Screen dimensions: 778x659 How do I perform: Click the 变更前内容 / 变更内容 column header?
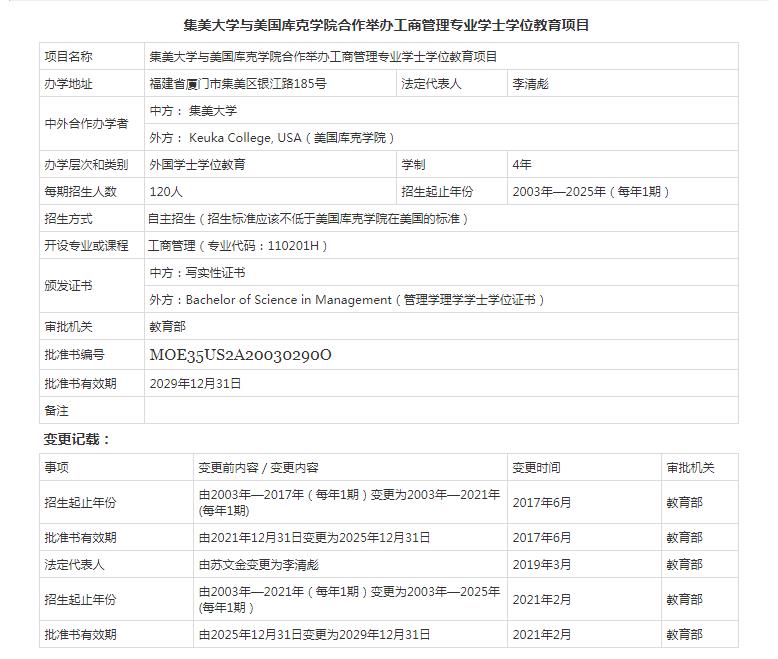(x=259, y=467)
